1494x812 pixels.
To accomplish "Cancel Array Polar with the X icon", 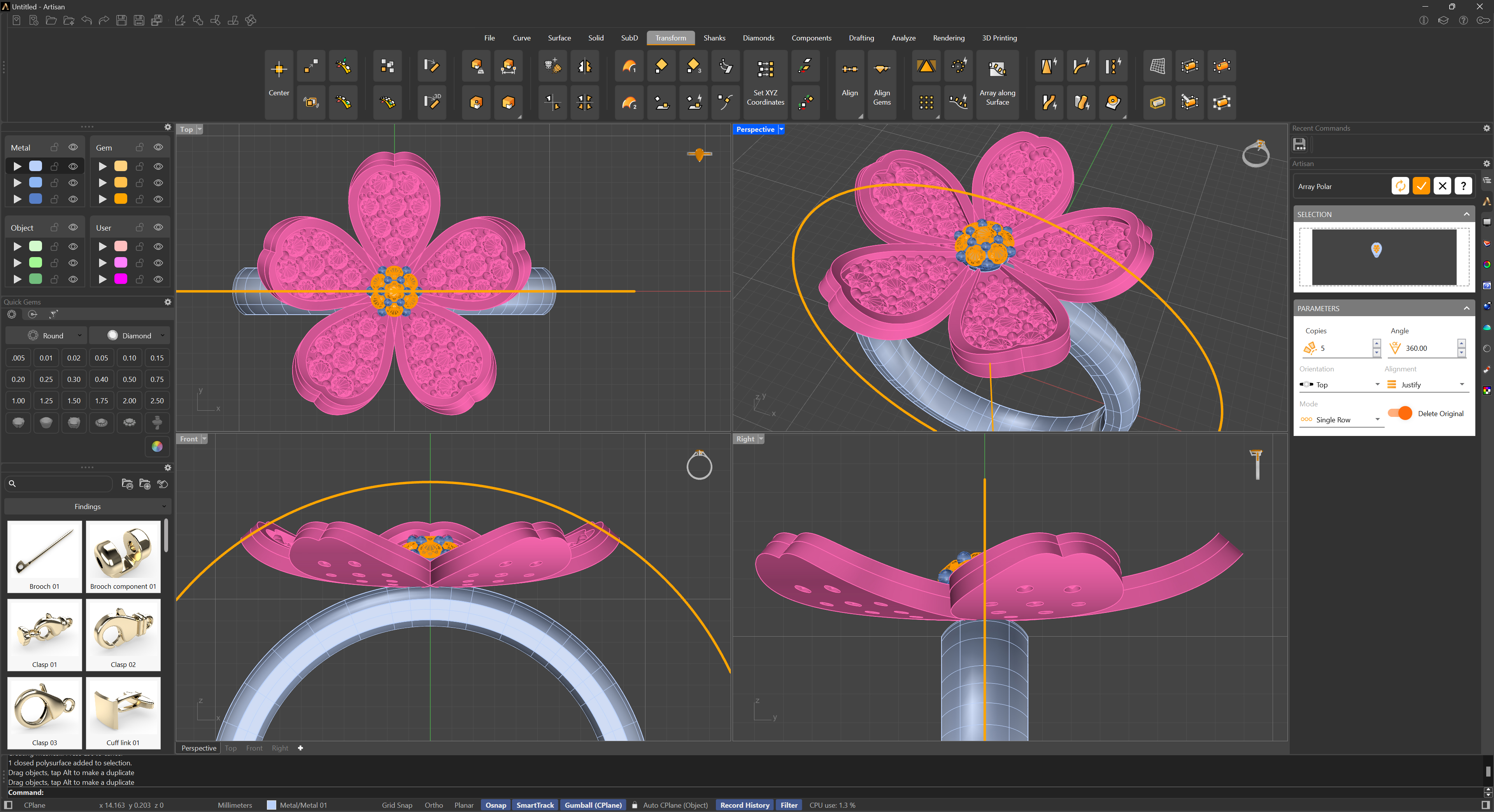I will (1442, 186).
